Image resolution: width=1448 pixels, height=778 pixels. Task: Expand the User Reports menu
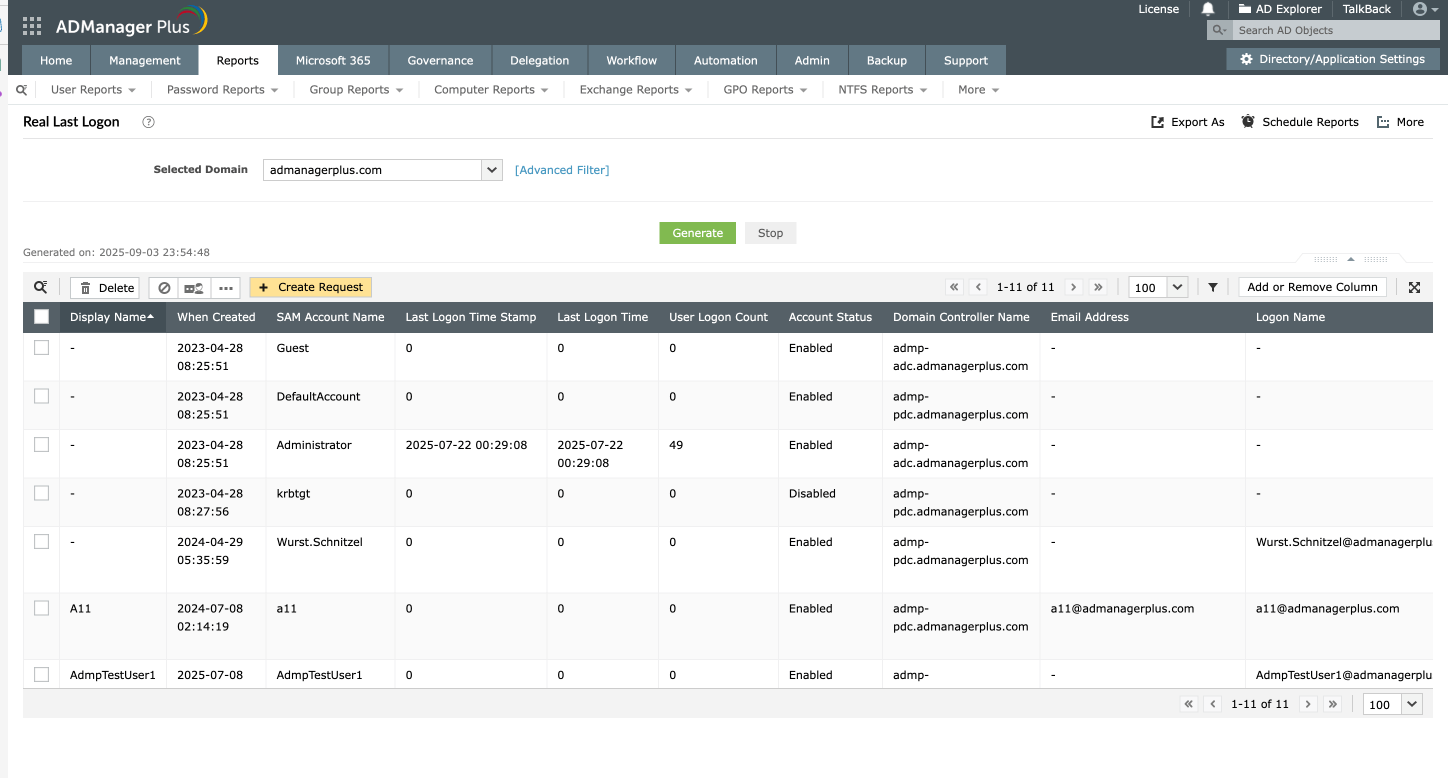click(93, 90)
